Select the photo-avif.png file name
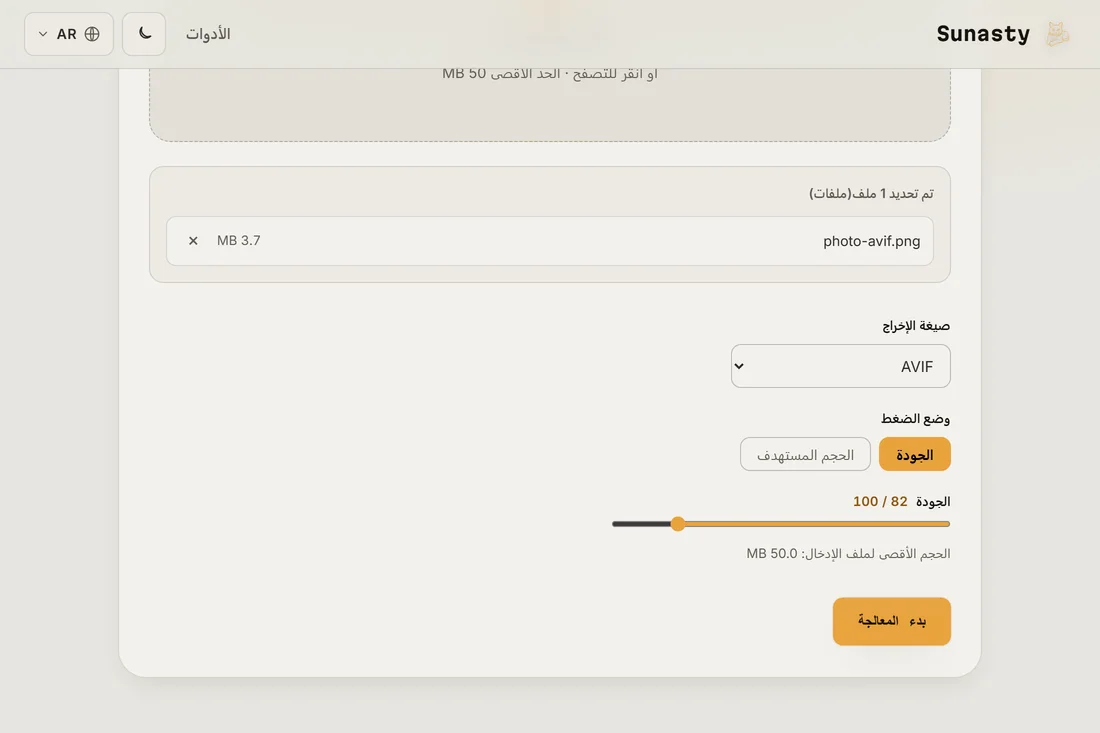 click(871, 241)
